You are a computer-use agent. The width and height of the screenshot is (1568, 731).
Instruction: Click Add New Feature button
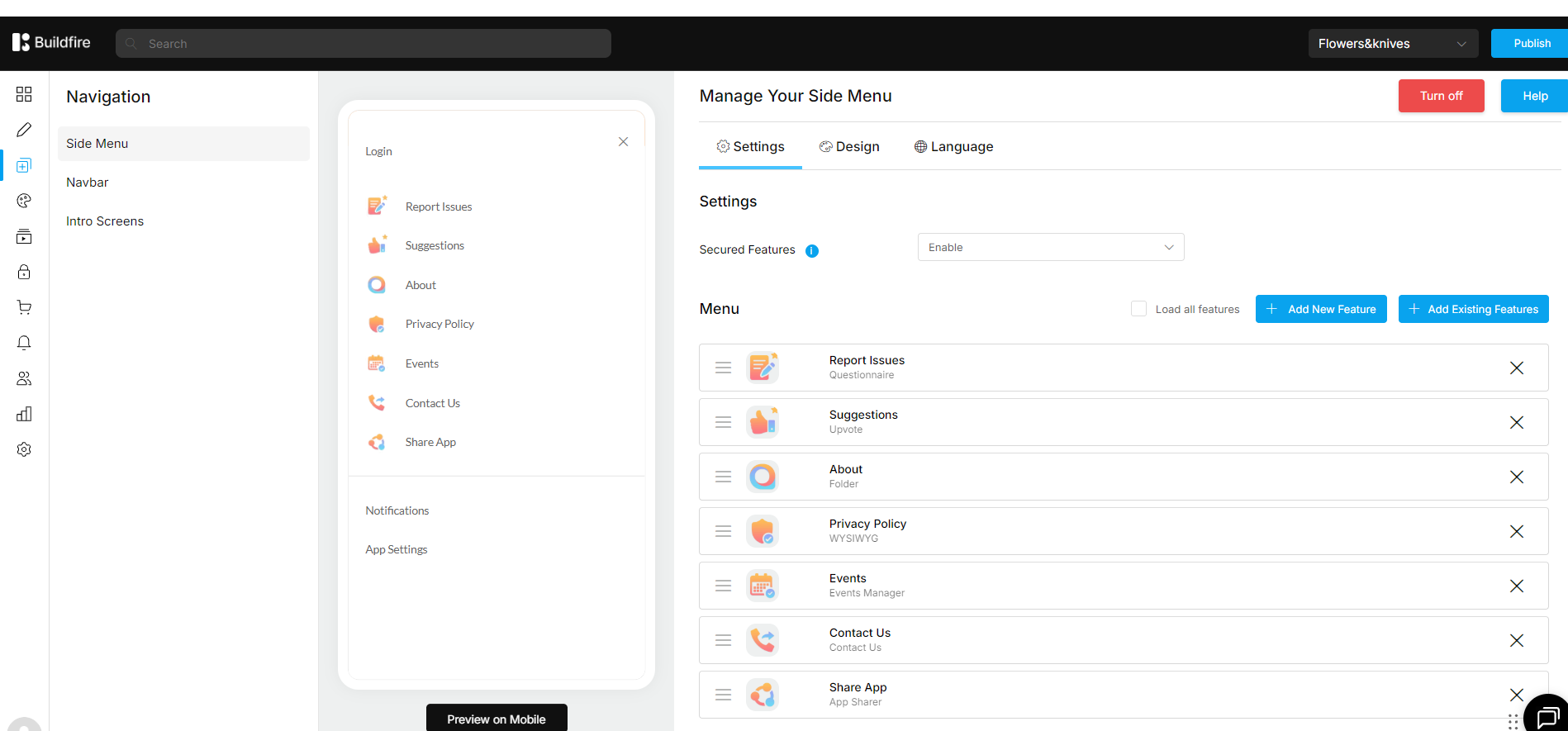1321,309
